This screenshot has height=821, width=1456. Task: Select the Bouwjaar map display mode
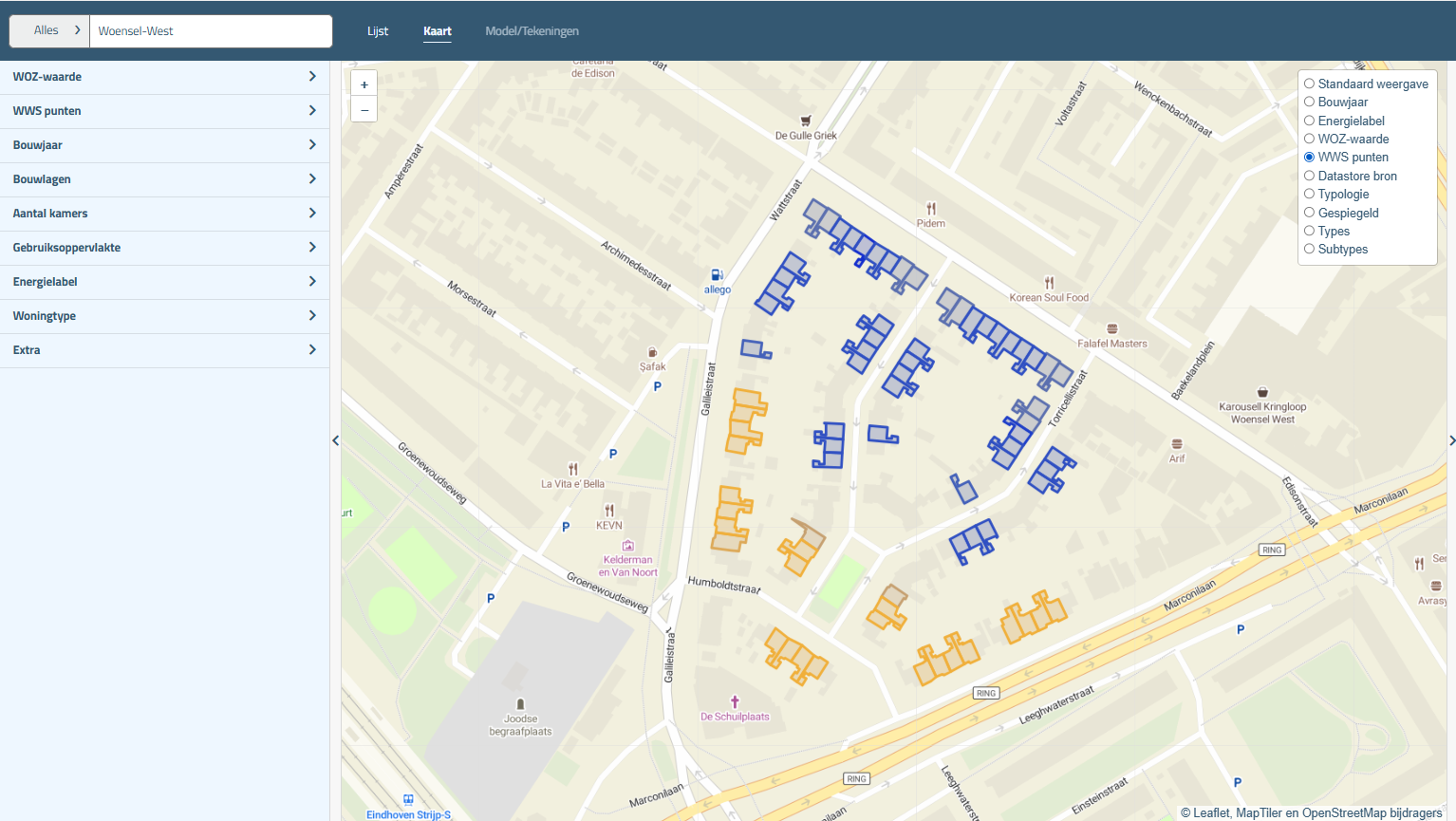[1309, 102]
